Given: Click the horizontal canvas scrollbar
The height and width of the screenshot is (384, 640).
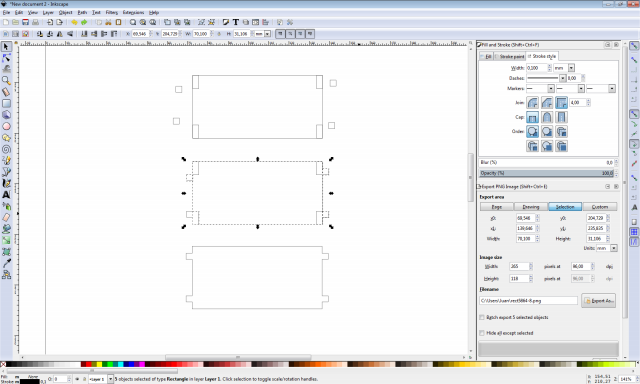Looking at the screenshot, I should tap(238, 357).
